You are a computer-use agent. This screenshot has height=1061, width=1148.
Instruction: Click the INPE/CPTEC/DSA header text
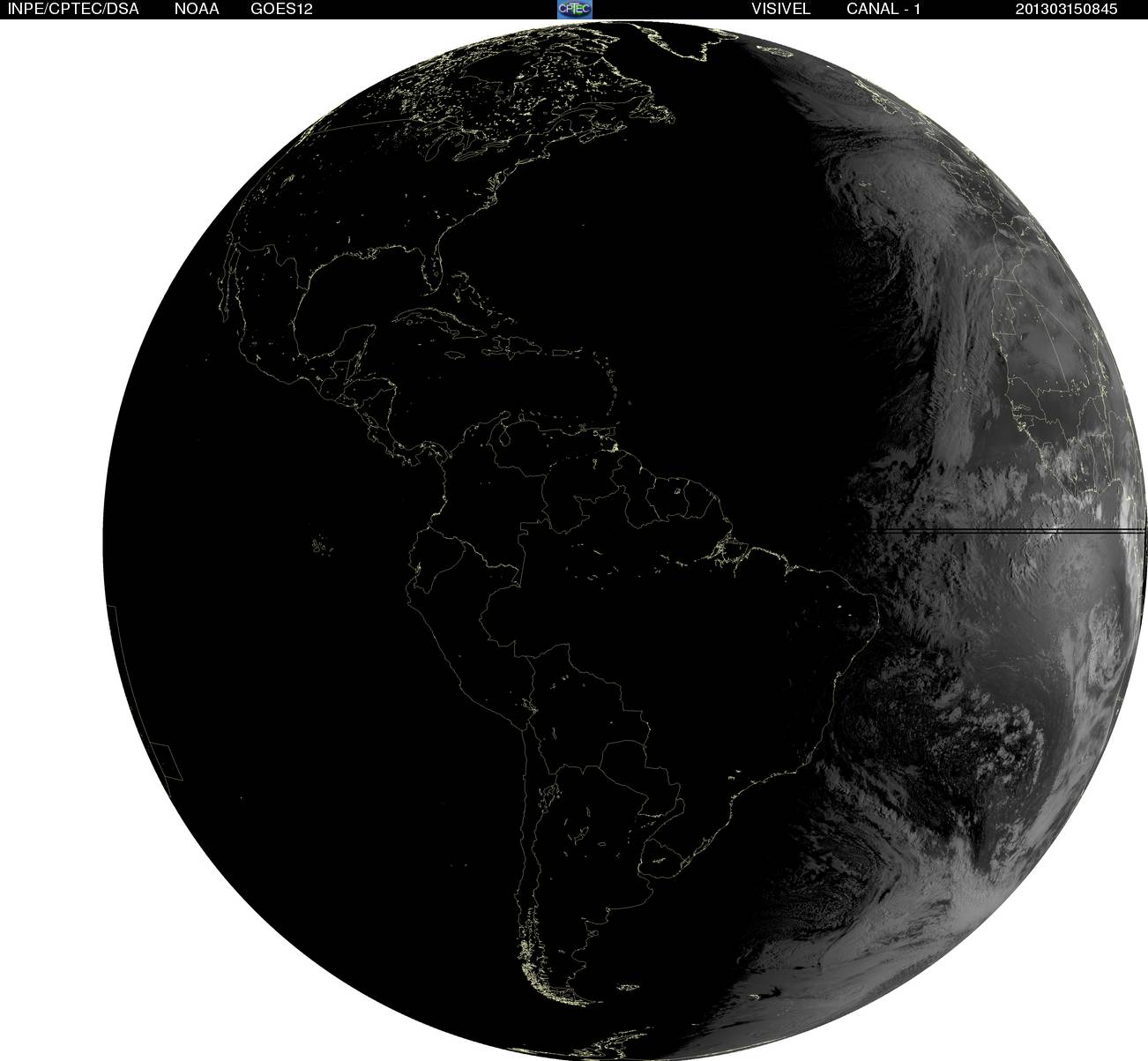click(73, 9)
